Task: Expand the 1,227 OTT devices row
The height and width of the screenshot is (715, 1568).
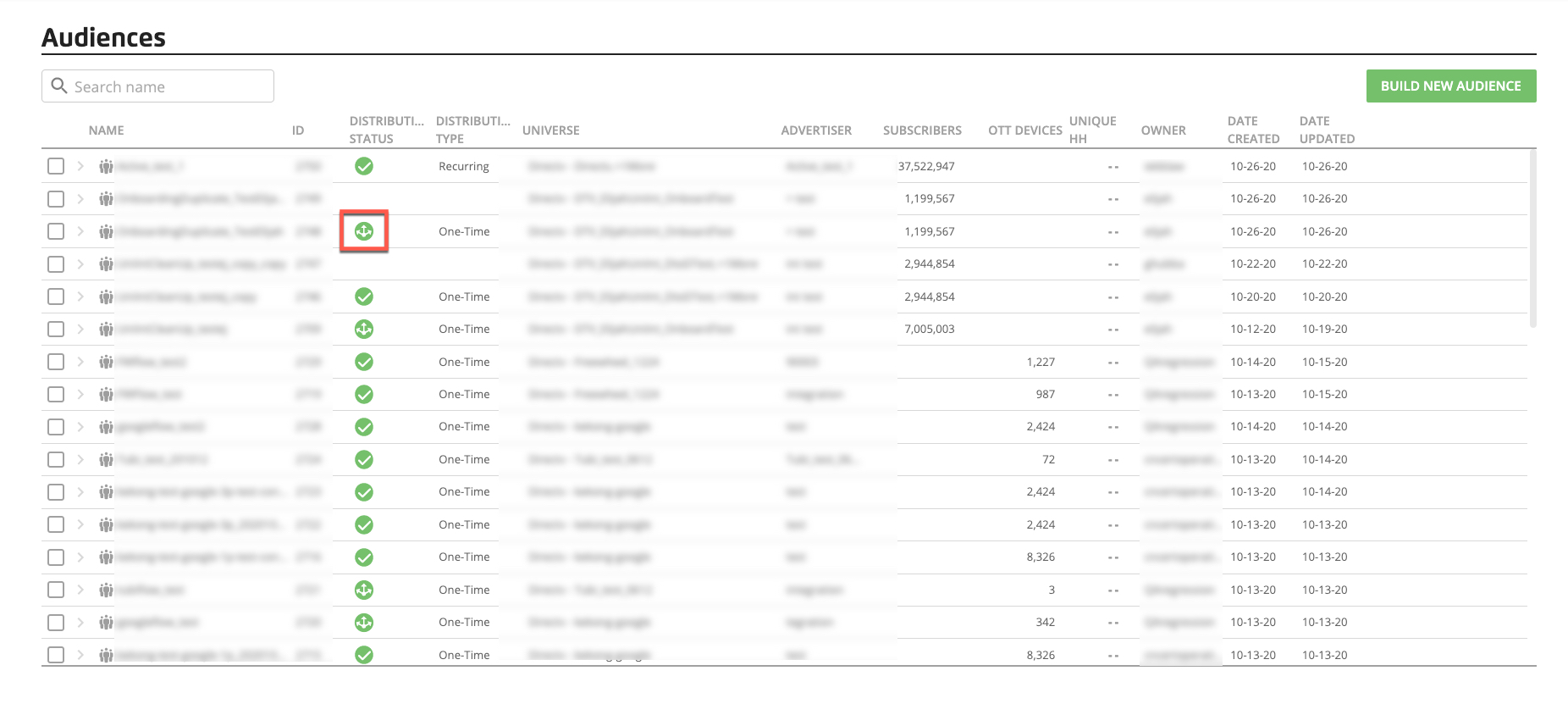Action: pos(80,362)
